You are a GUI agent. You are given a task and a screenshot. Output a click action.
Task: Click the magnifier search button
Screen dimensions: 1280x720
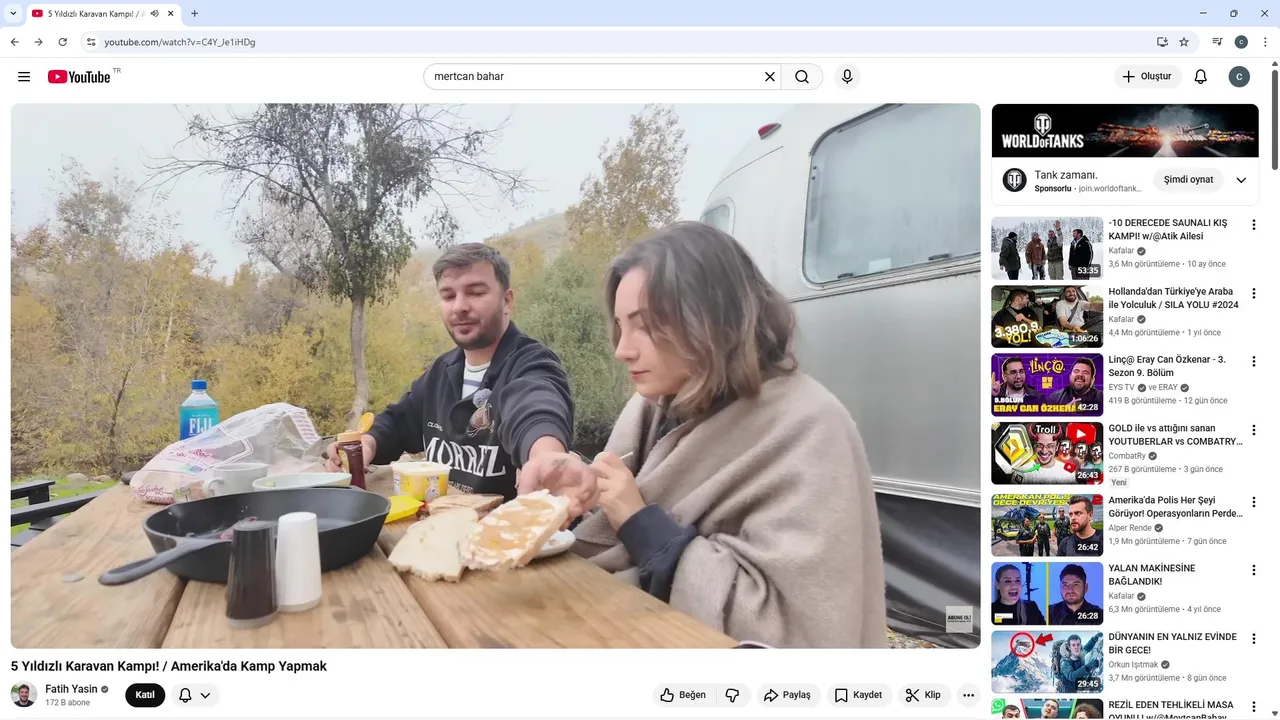(802, 77)
